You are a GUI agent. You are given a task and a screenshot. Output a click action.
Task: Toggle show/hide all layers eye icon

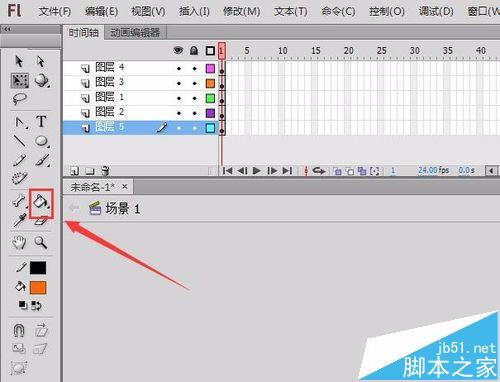coord(179,50)
